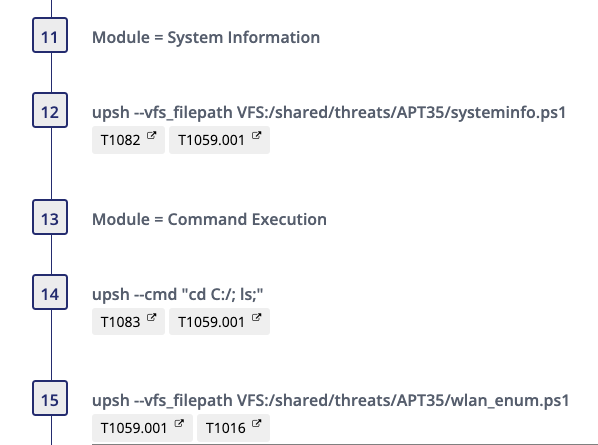598x445 pixels.
Task: Open external link icon on T1083 tag
Action: pos(151,317)
